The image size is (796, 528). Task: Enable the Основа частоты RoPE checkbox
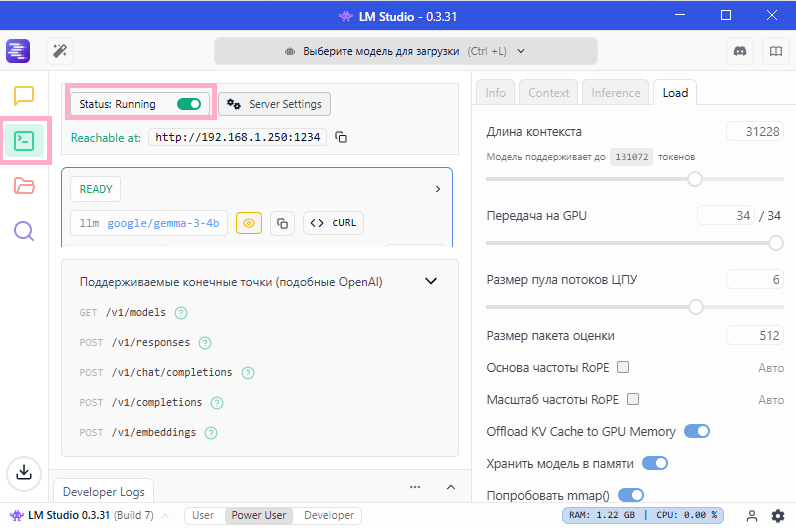[x=623, y=367]
